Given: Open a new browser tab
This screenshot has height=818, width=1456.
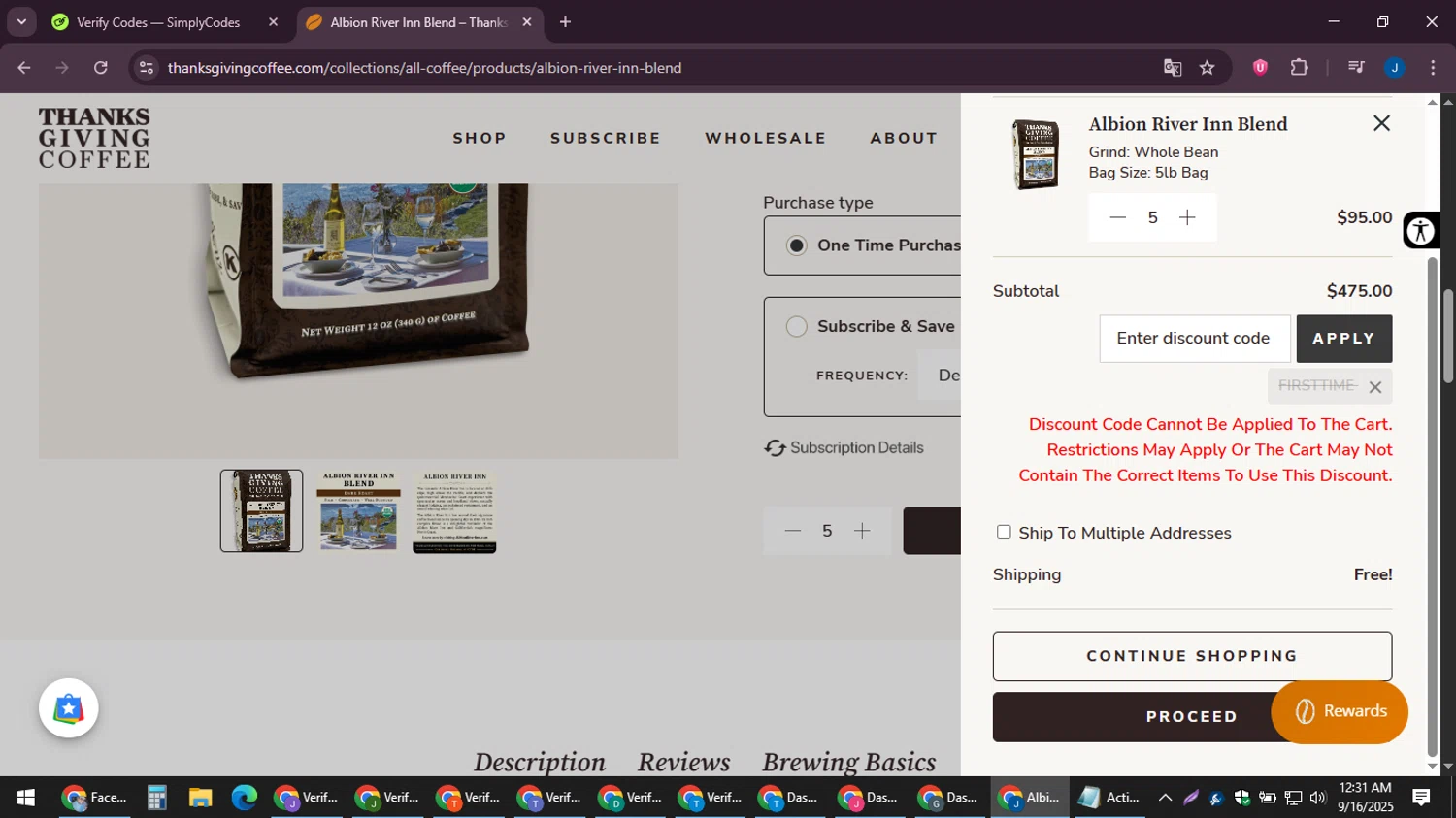Looking at the screenshot, I should [x=565, y=22].
